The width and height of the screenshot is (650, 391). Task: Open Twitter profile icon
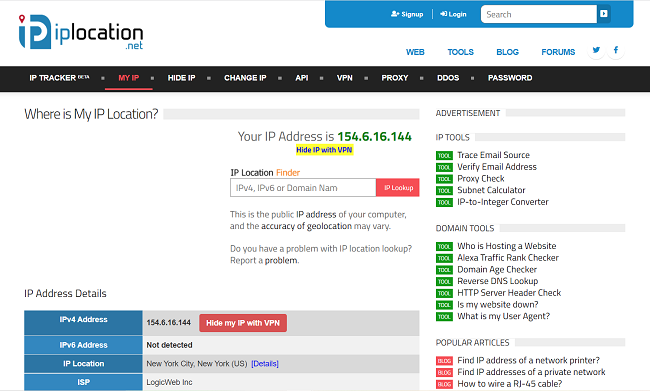(596, 50)
